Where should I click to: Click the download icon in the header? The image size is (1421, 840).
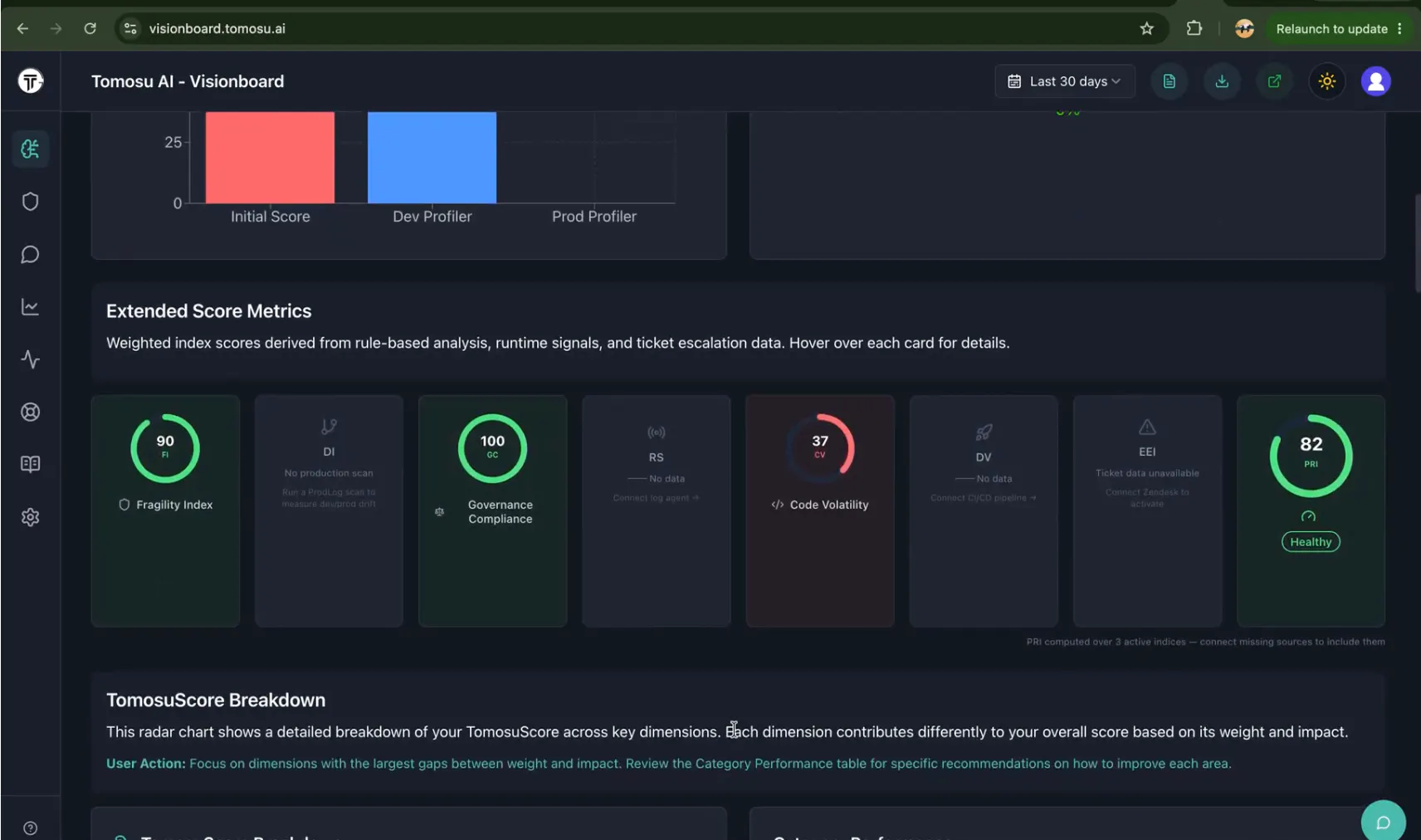[1222, 81]
